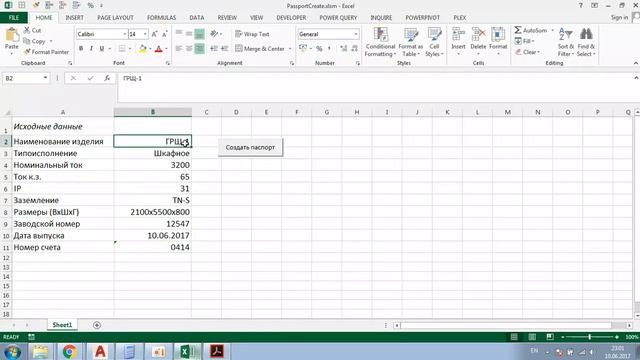Open the font size 14 dropdown
Screen dimensions: 640x360
point(145,34)
